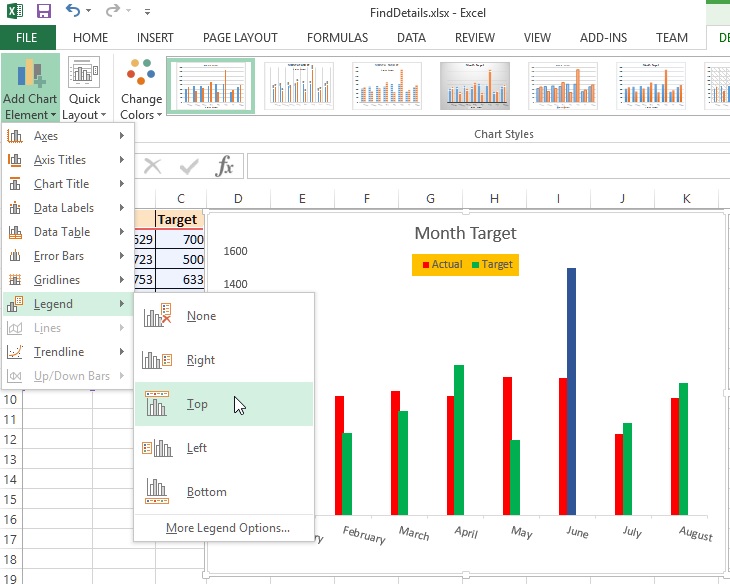Open More Legend Options
Image resolution: width=730 pixels, height=584 pixels.
tap(227, 528)
